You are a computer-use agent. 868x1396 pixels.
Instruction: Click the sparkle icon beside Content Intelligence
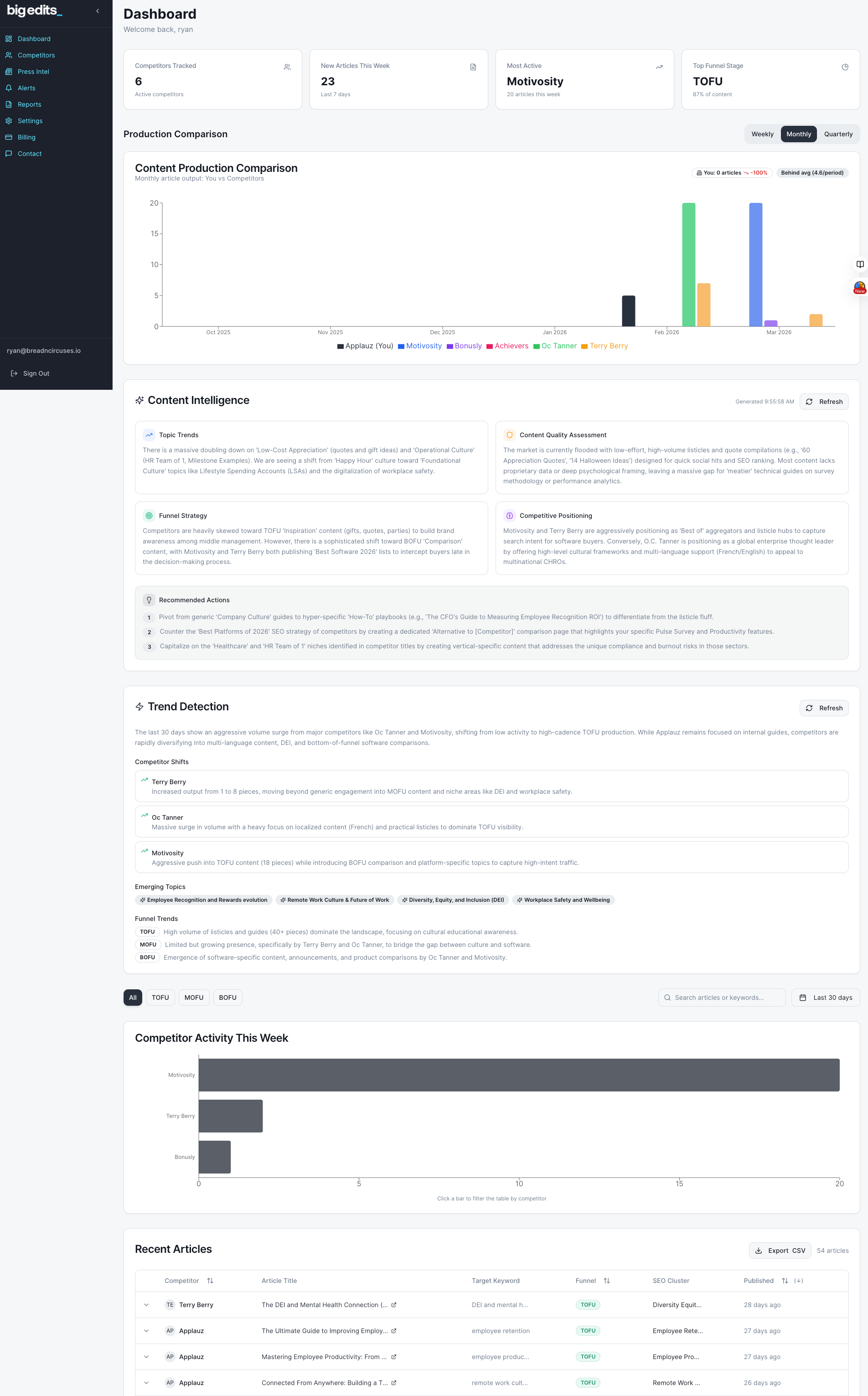tap(139, 400)
